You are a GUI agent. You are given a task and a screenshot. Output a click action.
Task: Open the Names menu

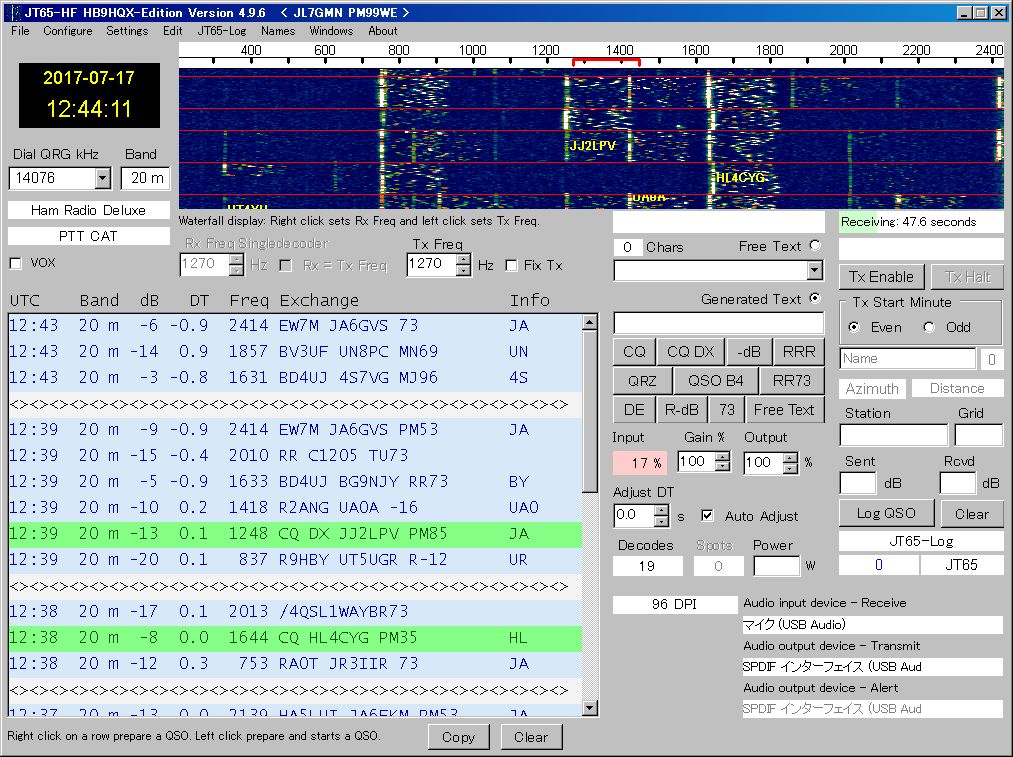278,30
